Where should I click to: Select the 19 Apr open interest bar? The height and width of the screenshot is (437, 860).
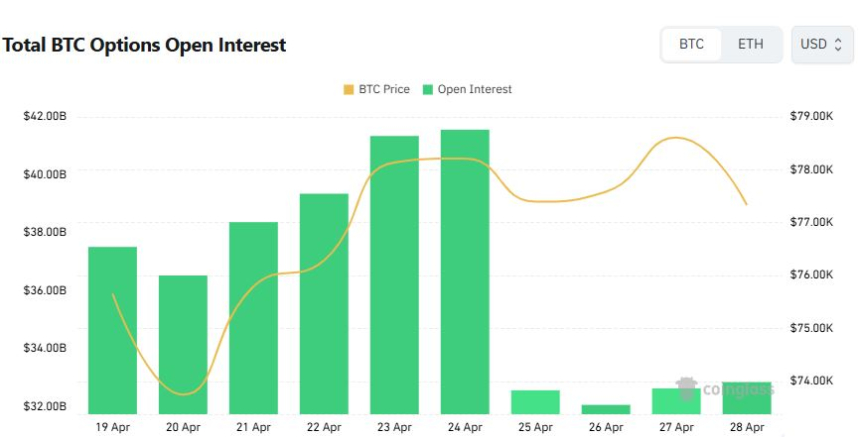pos(113,330)
